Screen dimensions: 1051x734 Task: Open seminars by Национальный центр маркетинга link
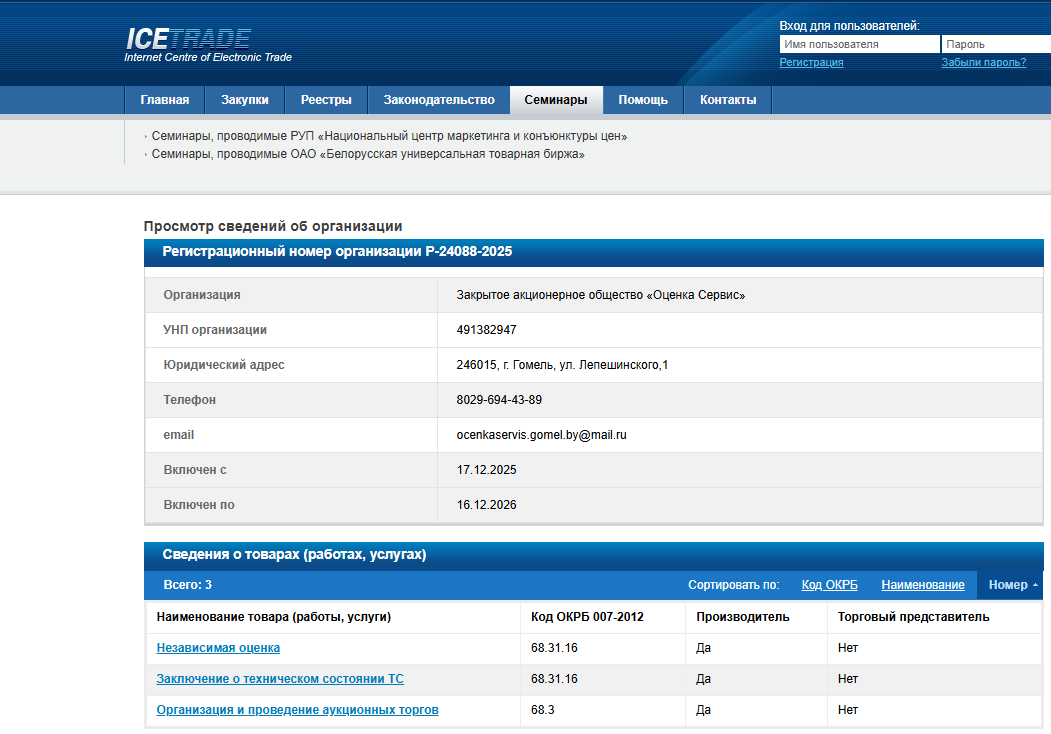(389, 136)
